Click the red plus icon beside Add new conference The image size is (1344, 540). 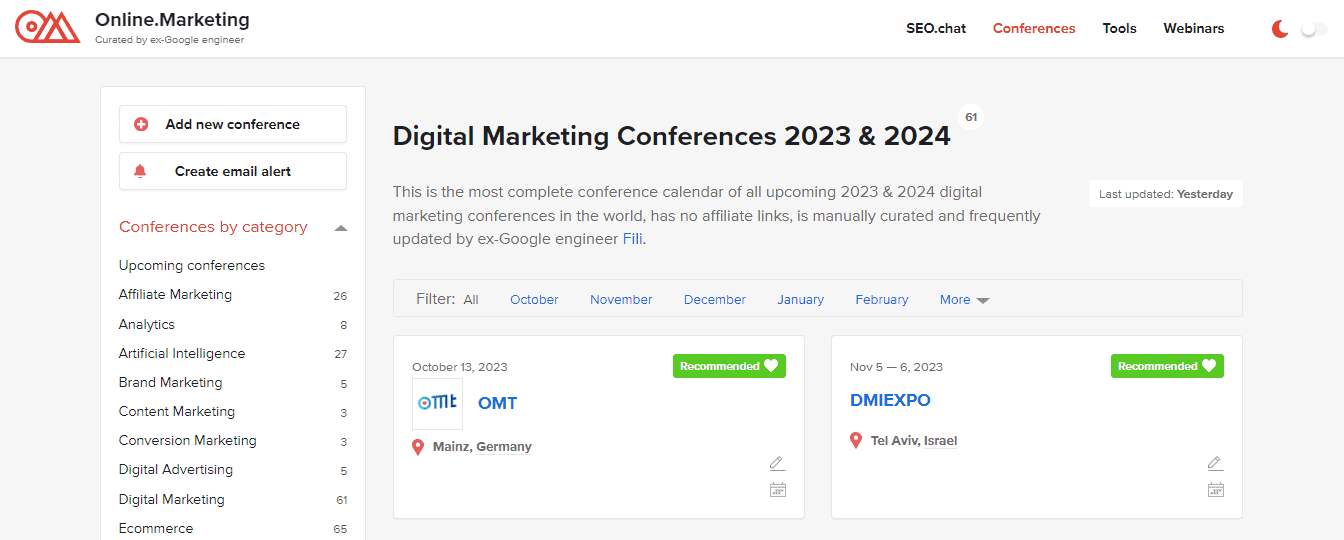click(141, 124)
